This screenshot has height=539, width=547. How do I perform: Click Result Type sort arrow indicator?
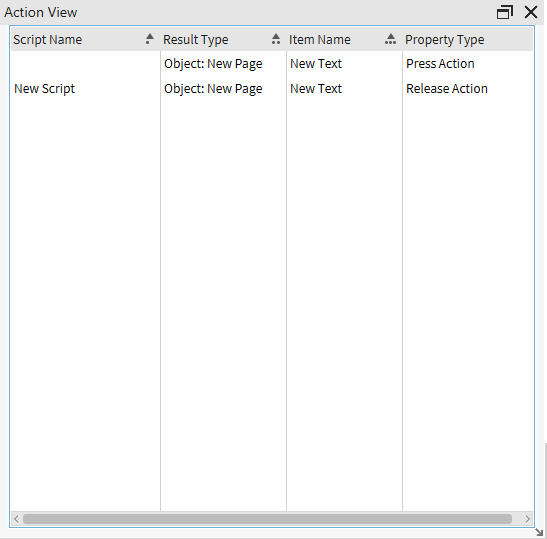[x=276, y=38]
